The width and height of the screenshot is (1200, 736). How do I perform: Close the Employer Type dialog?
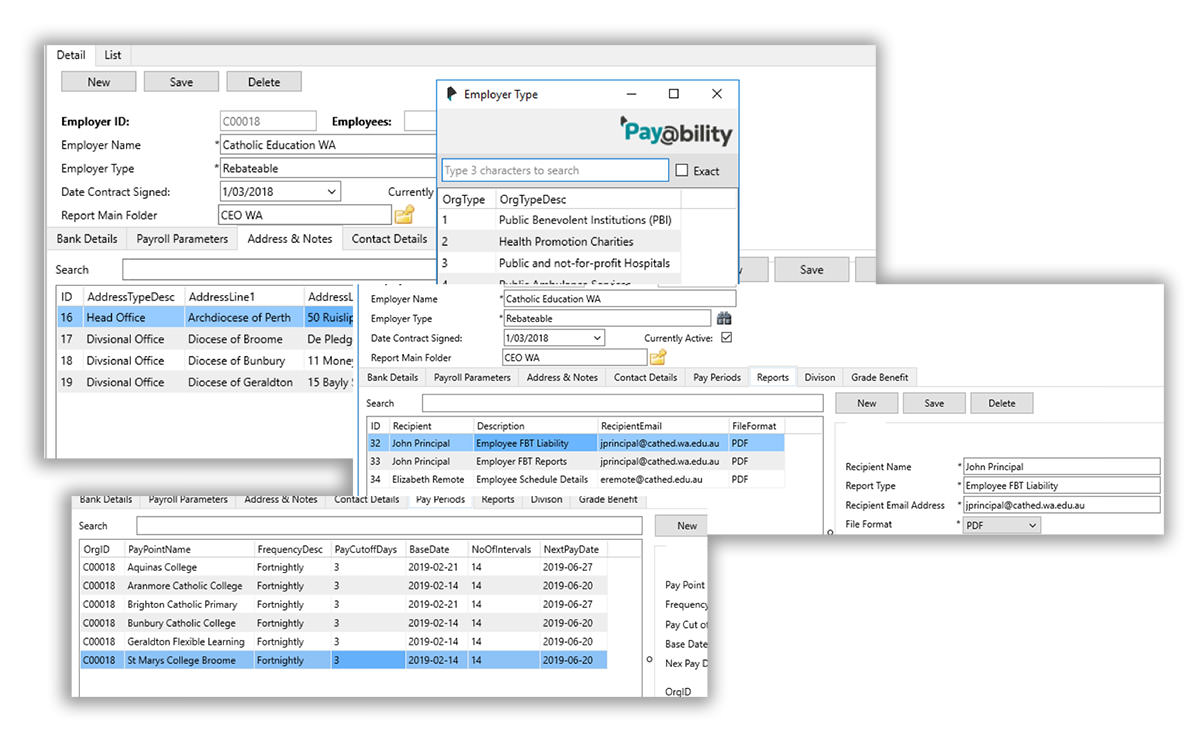coord(716,94)
